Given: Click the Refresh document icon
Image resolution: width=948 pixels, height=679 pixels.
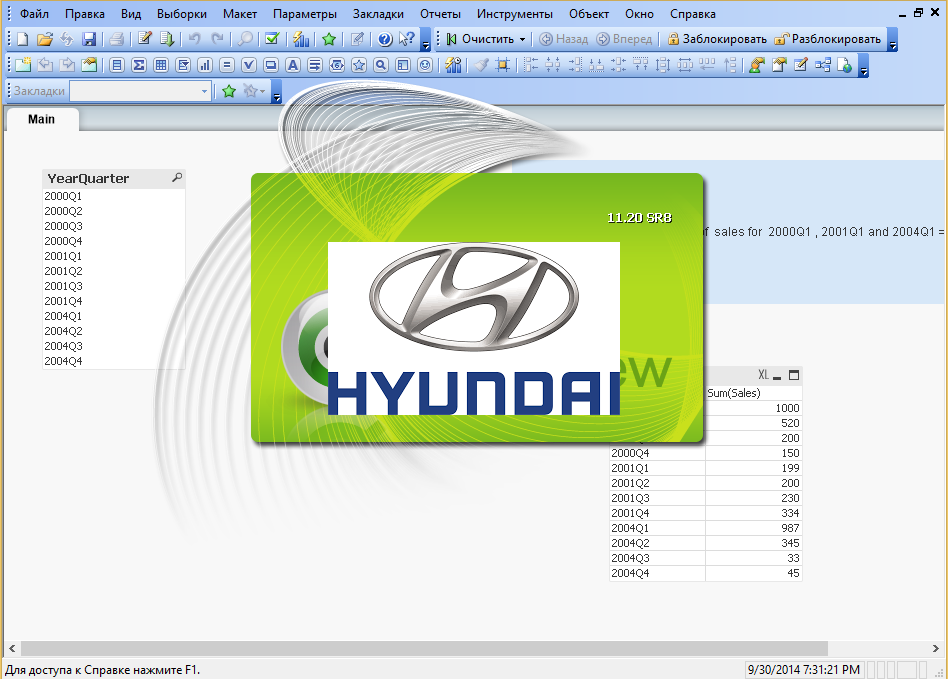Looking at the screenshot, I should pos(67,39).
